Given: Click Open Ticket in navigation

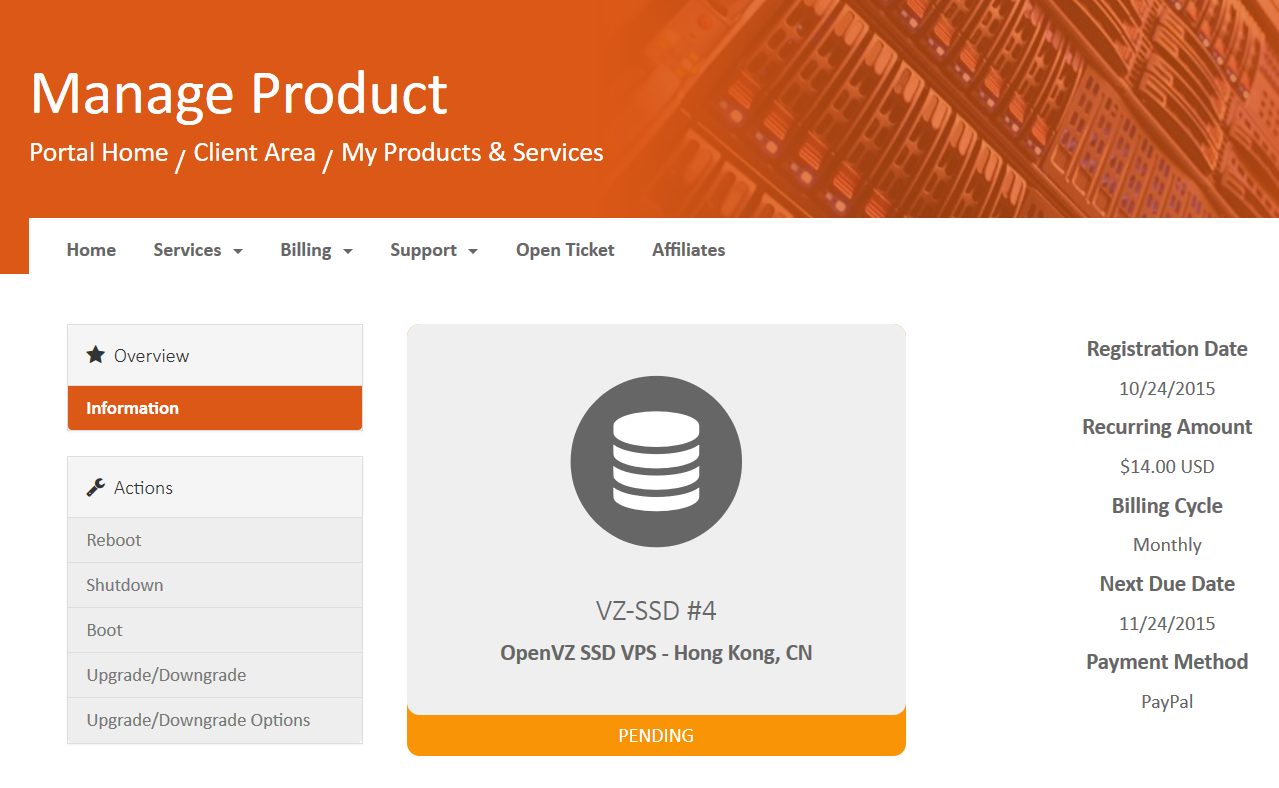Looking at the screenshot, I should click(565, 250).
